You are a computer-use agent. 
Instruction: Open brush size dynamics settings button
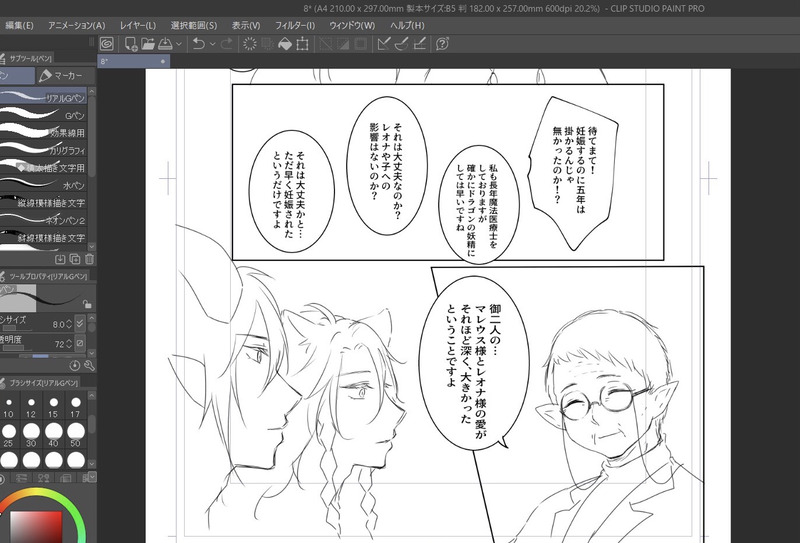(x=80, y=324)
